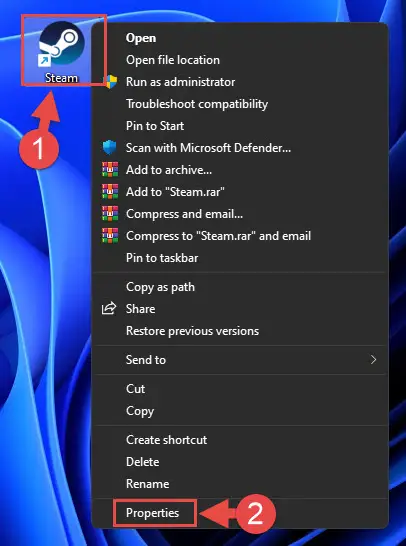The image size is (406, 546).
Task: Choose Copy as path
Action: coord(241,287)
